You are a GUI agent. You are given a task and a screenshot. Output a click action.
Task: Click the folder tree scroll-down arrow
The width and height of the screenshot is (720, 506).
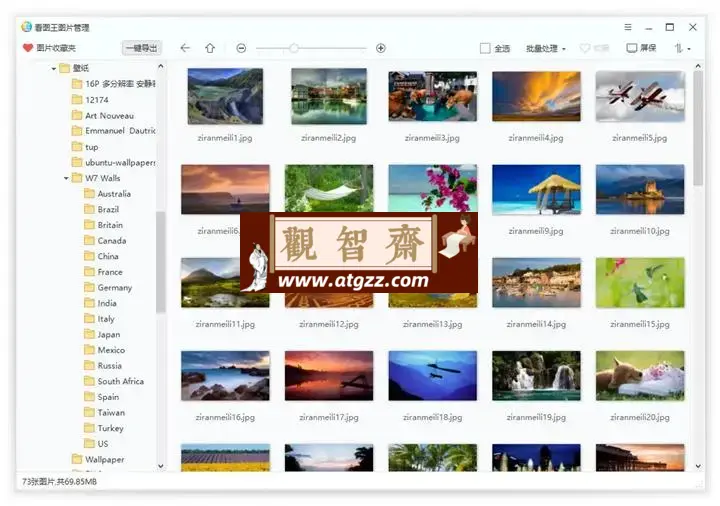(x=160, y=466)
